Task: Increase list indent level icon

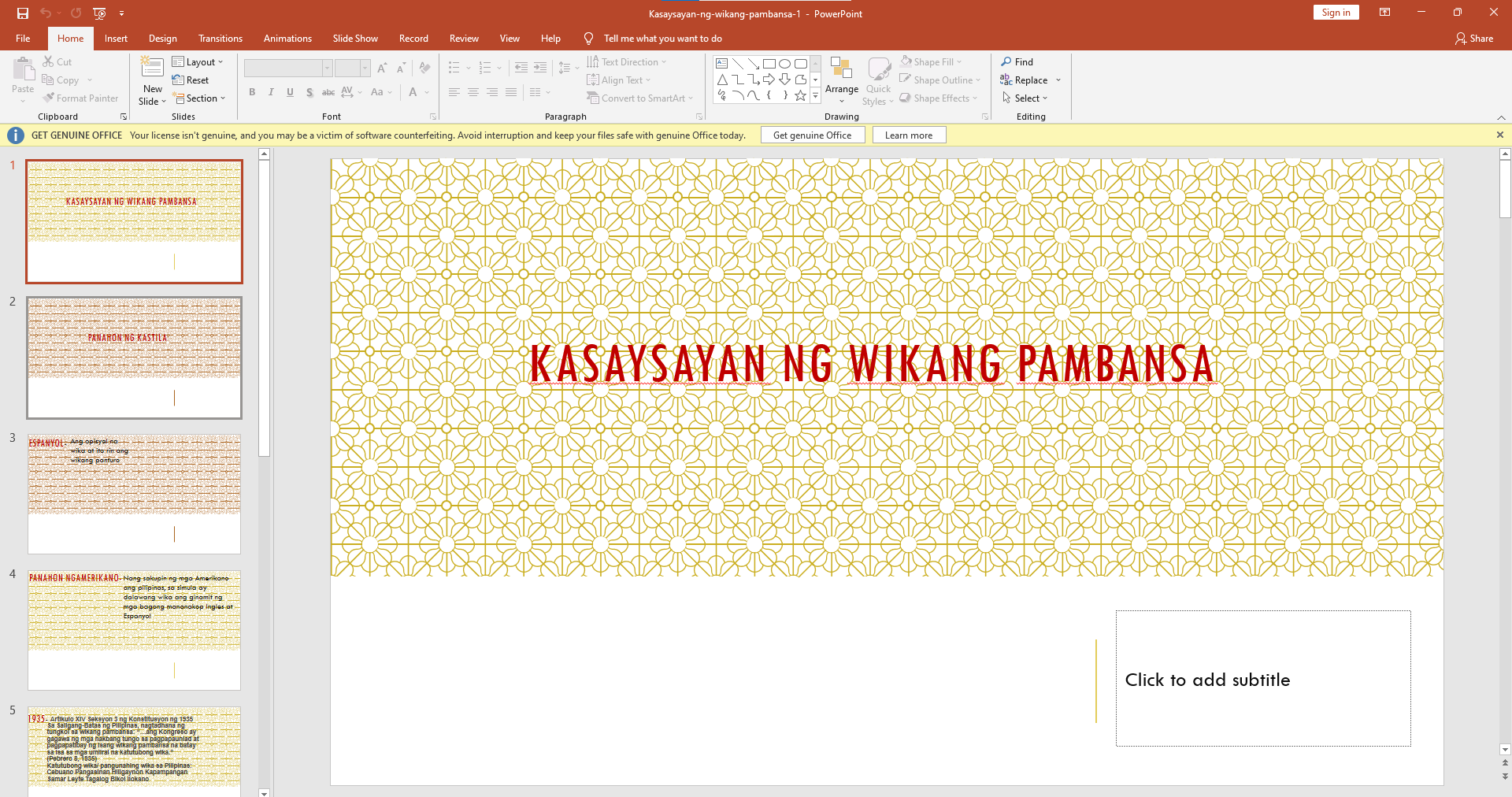Action: pyautogui.click(x=539, y=69)
